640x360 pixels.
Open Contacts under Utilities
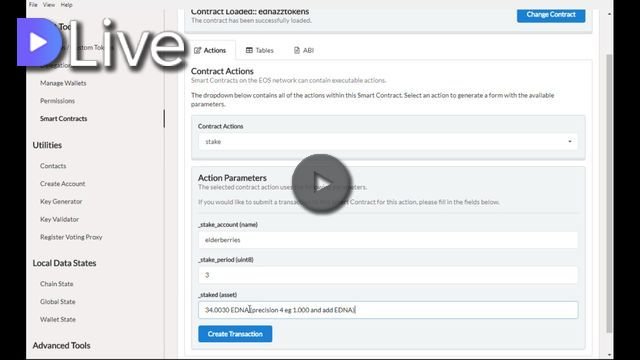[x=53, y=166]
